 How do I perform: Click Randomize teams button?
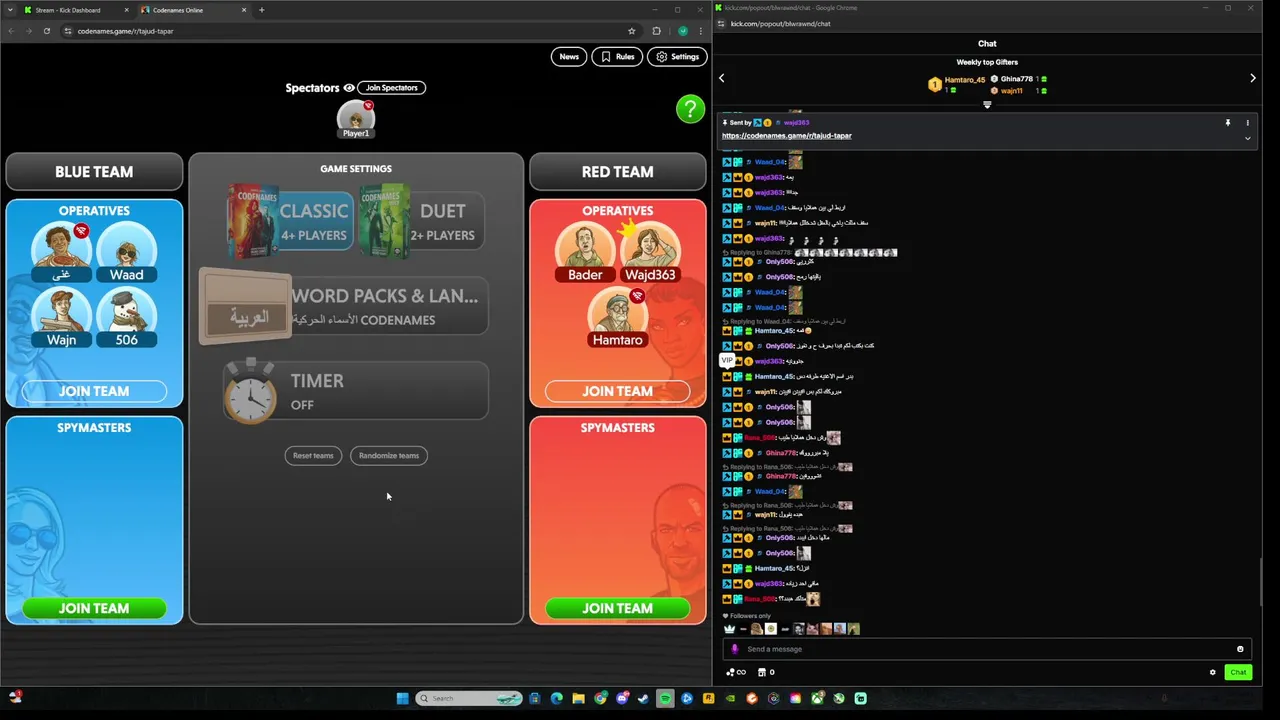point(389,456)
